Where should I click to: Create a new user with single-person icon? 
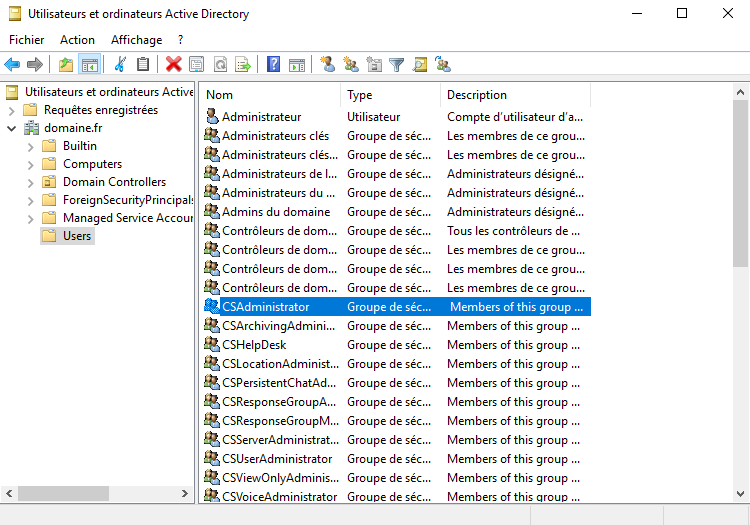[328, 64]
